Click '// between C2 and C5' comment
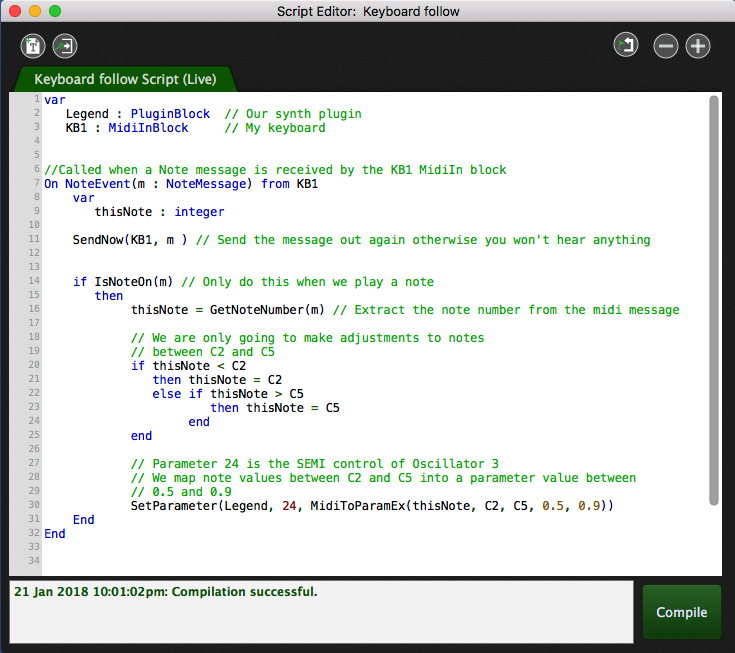Screen dimensions: 735x653 tap(202, 352)
